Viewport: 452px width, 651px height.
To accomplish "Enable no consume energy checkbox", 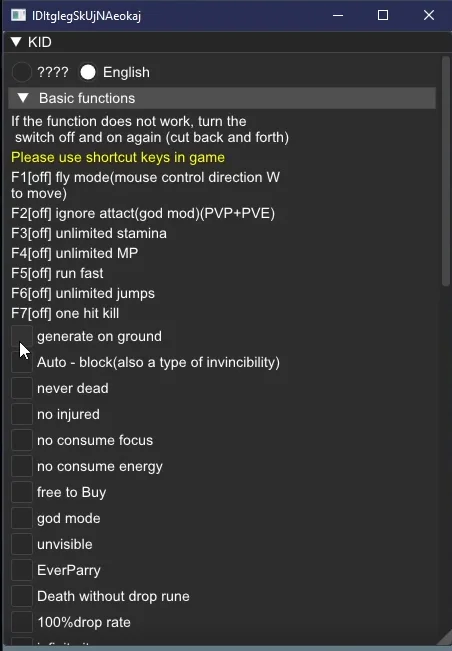I will click(x=22, y=466).
